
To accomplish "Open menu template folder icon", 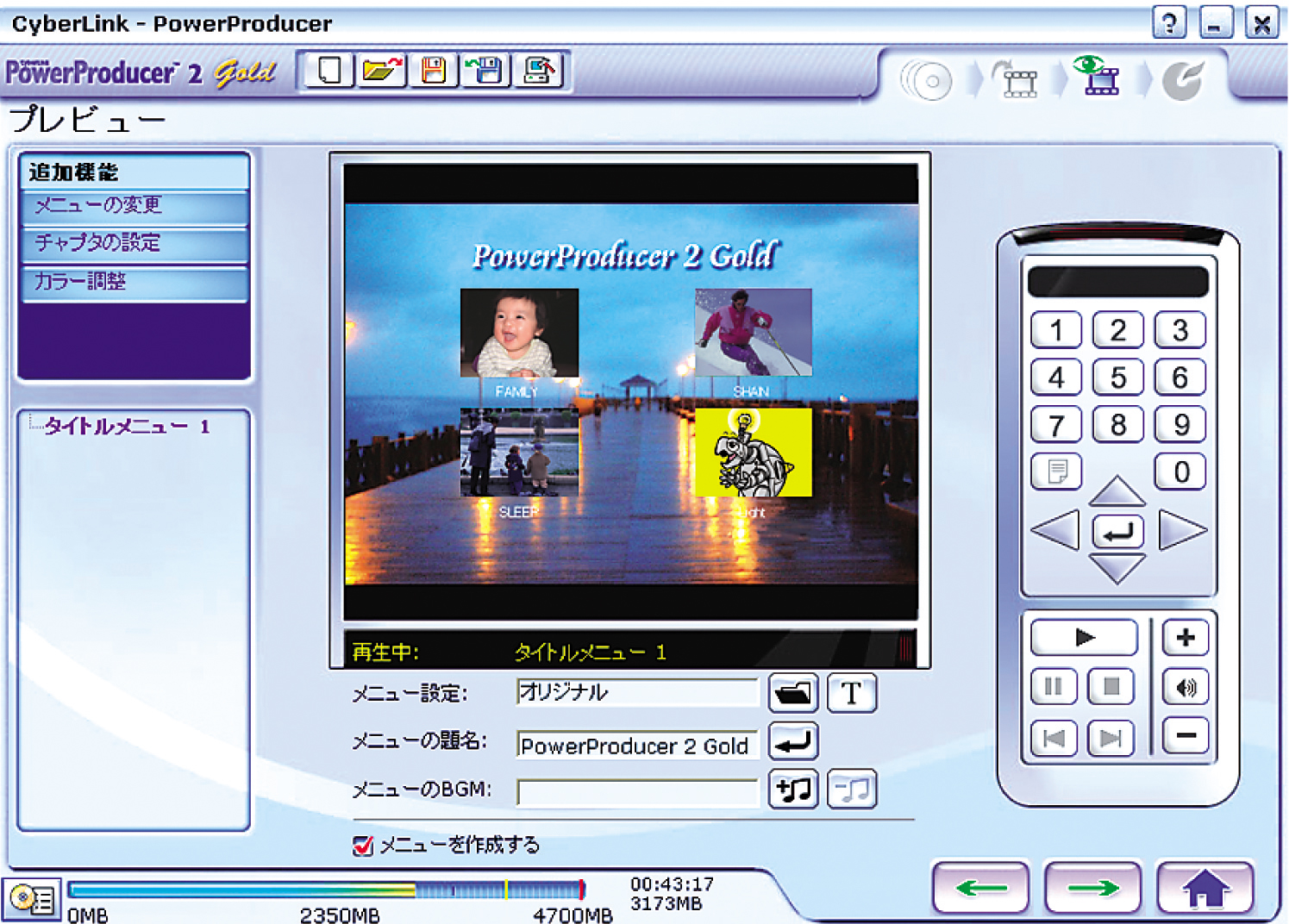I will click(792, 692).
